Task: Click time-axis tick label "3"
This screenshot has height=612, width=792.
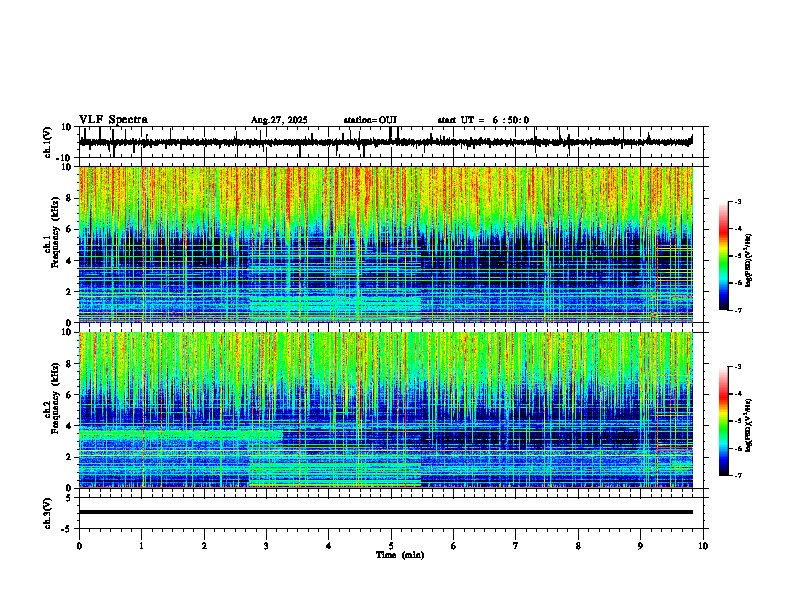Action: pyautogui.click(x=266, y=546)
